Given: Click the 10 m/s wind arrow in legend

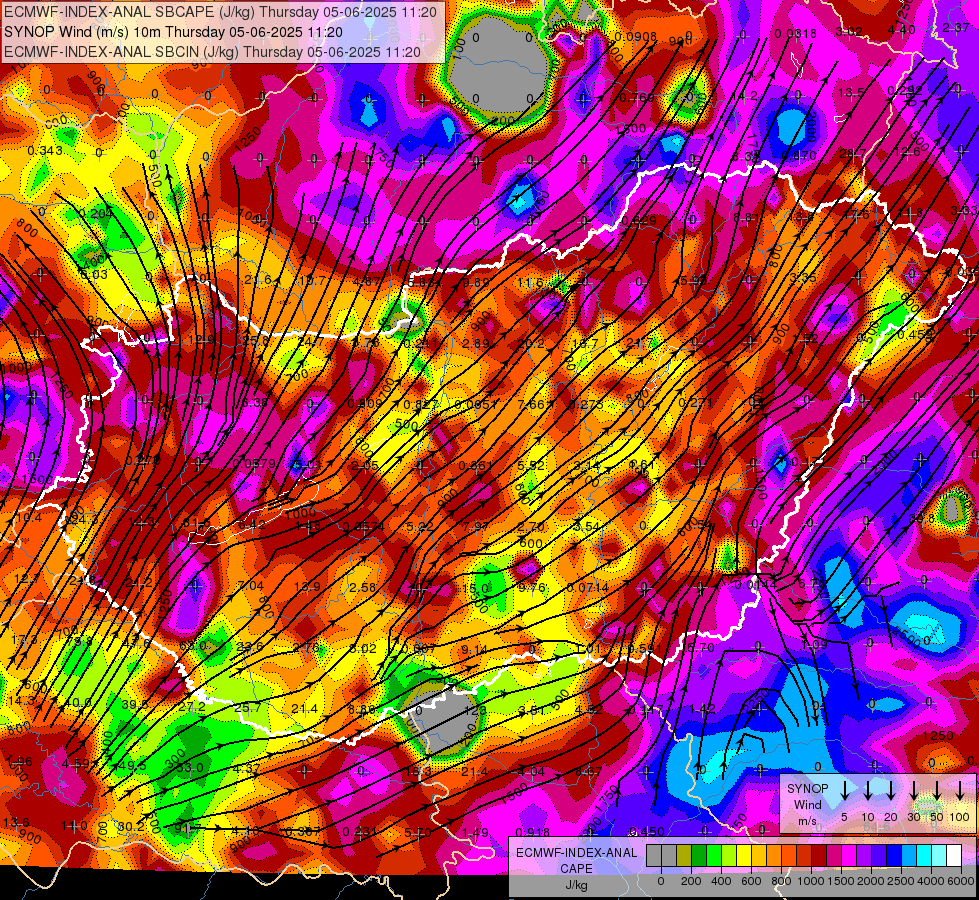Looking at the screenshot, I should pos(867,791).
